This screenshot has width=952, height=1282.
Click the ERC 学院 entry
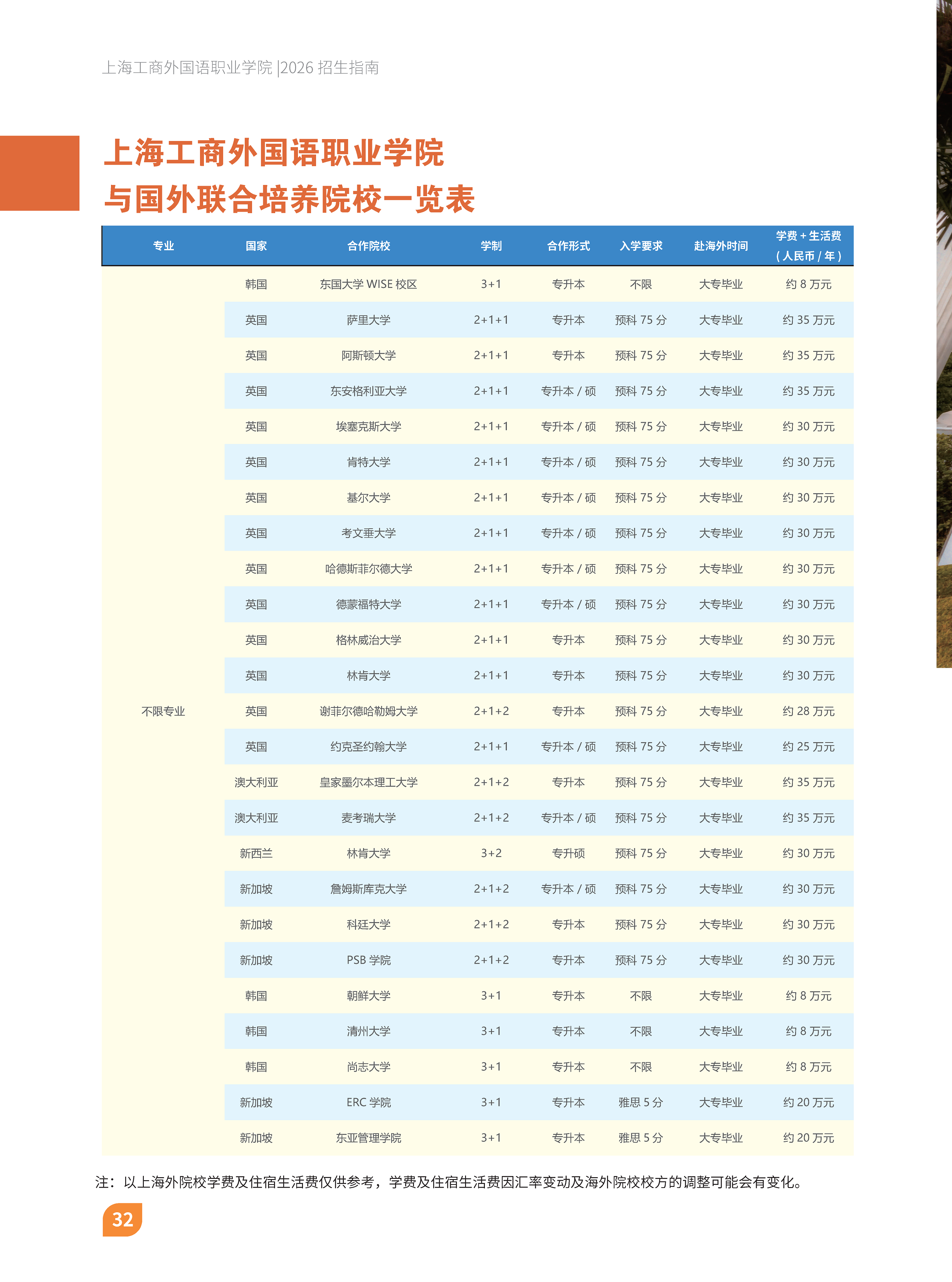pyautogui.click(x=368, y=1102)
